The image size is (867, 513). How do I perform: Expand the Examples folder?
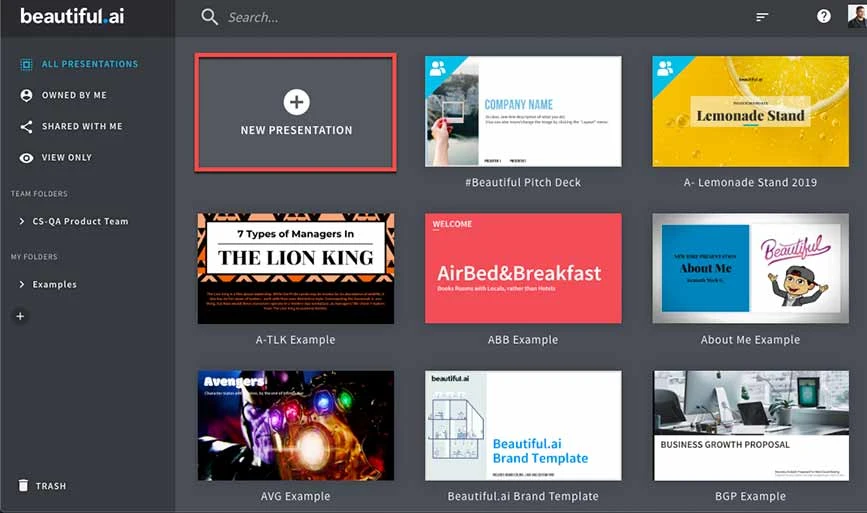click(x=22, y=285)
